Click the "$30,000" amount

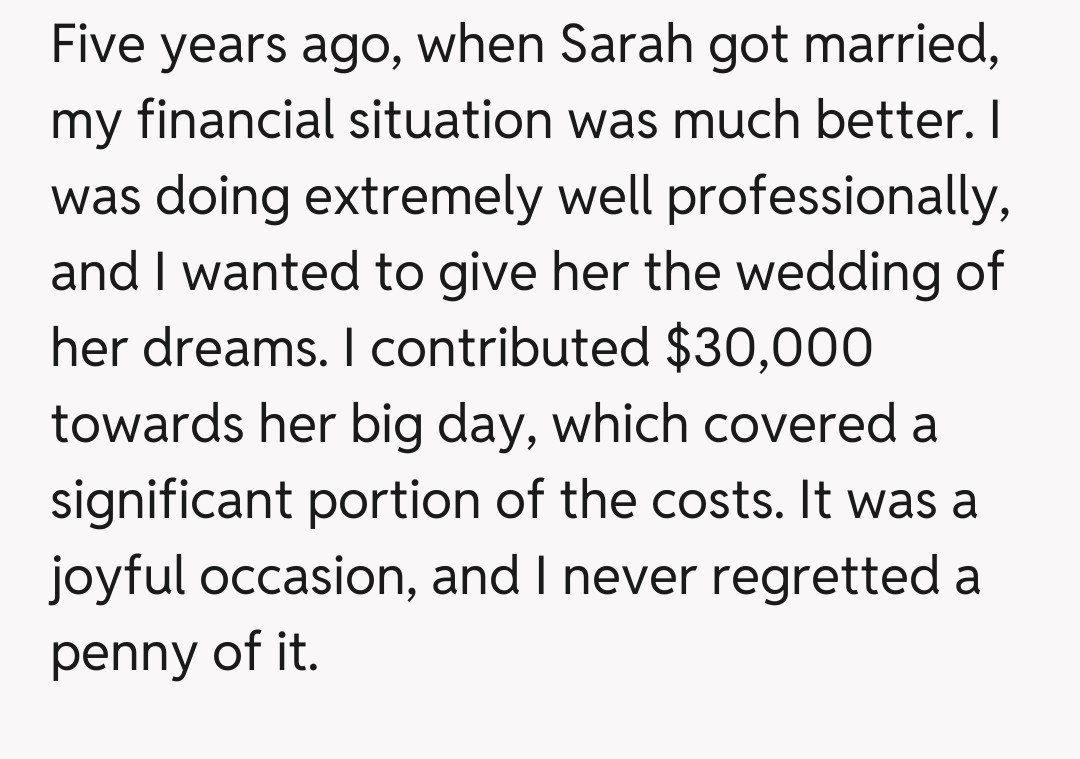pos(768,350)
